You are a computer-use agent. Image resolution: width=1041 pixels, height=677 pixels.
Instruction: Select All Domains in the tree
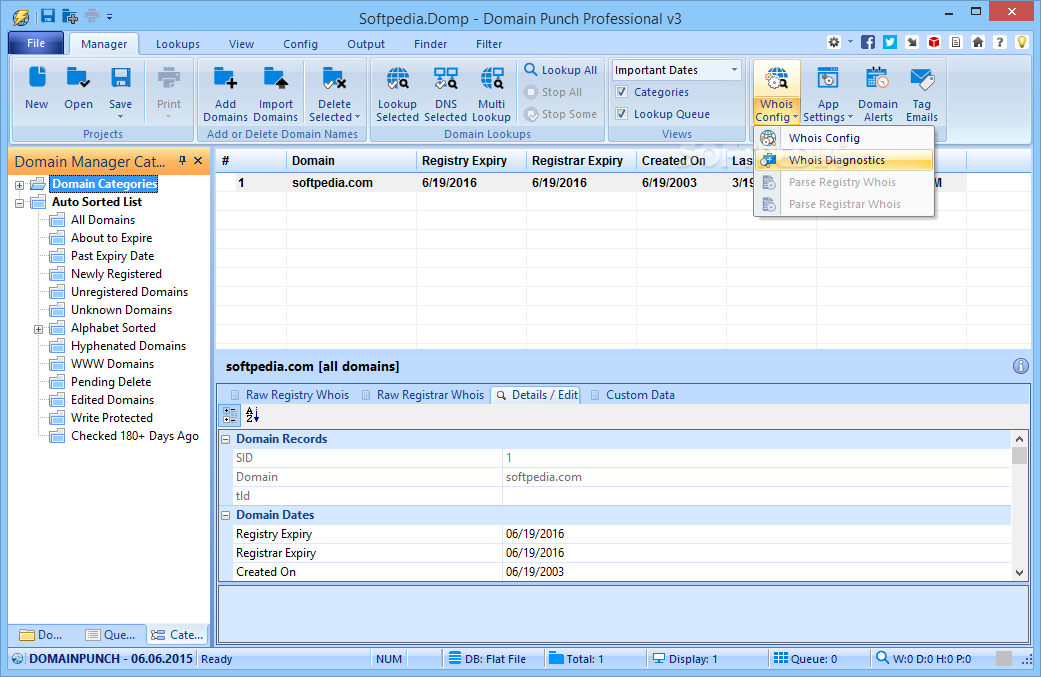[x=103, y=220]
